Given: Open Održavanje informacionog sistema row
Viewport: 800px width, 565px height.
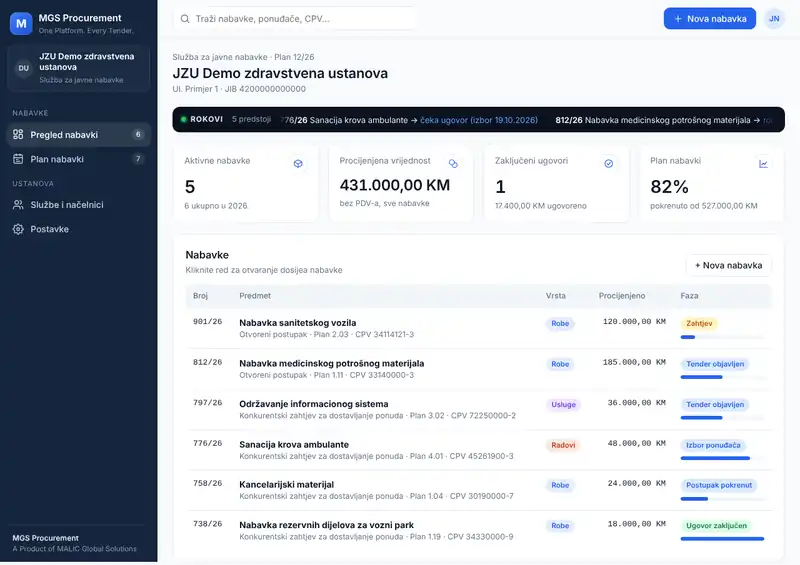Looking at the screenshot, I should pyautogui.click(x=479, y=409).
